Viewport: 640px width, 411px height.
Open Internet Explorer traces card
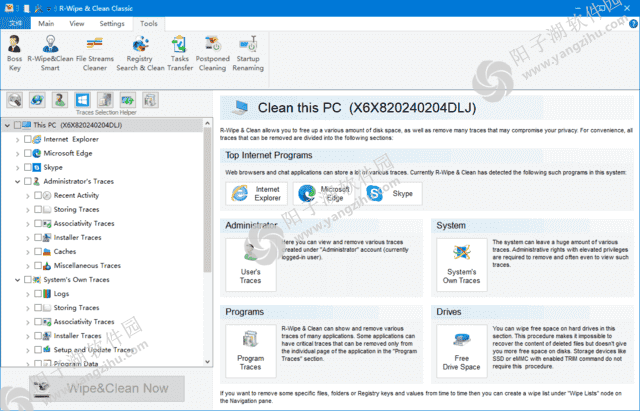point(256,193)
